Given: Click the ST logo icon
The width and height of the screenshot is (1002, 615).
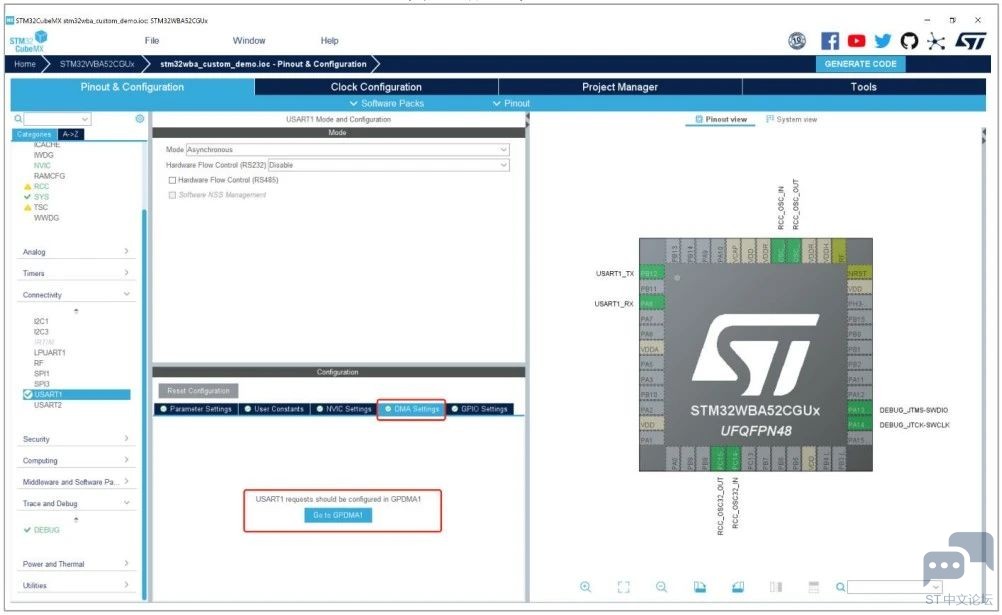Looking at the screenshot, I should point(971,42).
